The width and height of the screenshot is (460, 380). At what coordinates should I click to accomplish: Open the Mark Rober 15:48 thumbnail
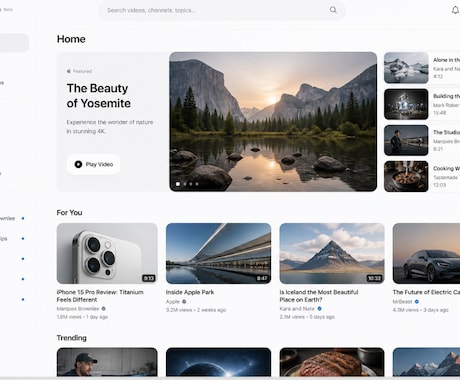(x=406, y=104)
